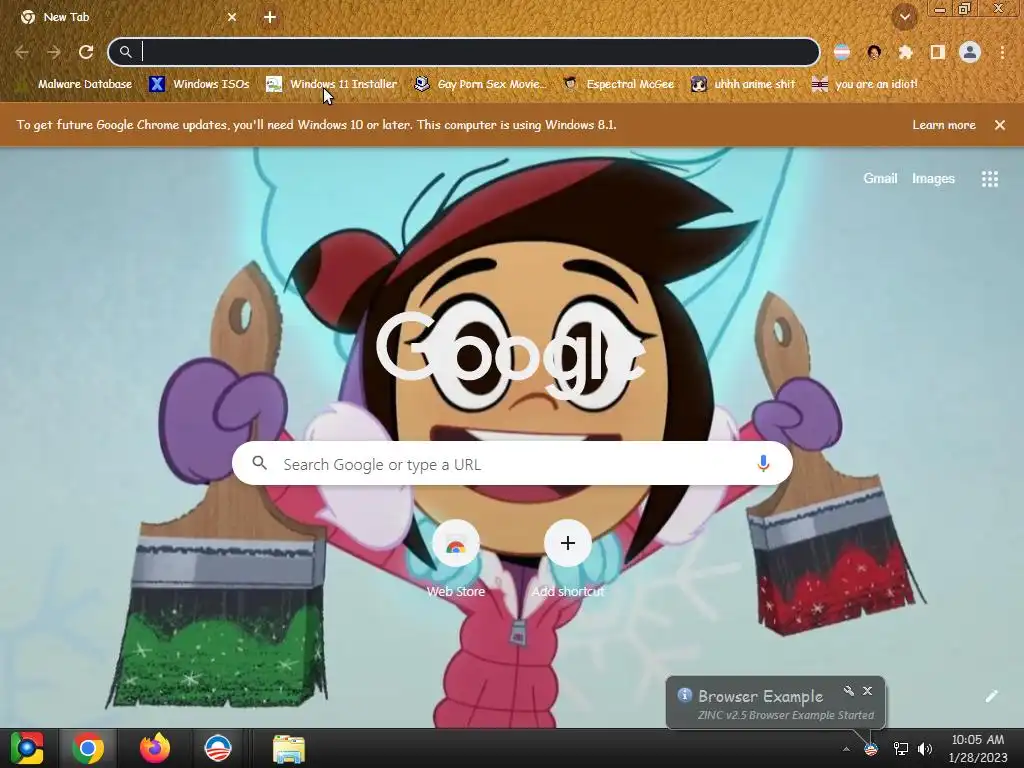The height and width of the screenshot is (768, 1024).
Task: Open the network tray icon
Action: coord(901,749)
